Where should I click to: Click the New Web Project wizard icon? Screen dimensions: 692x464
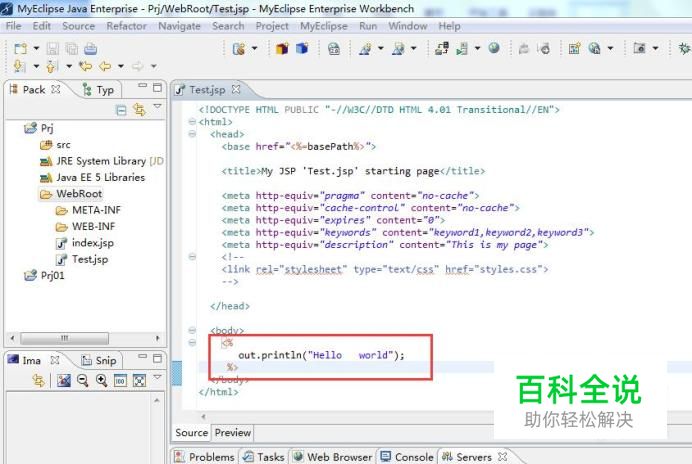238,48
